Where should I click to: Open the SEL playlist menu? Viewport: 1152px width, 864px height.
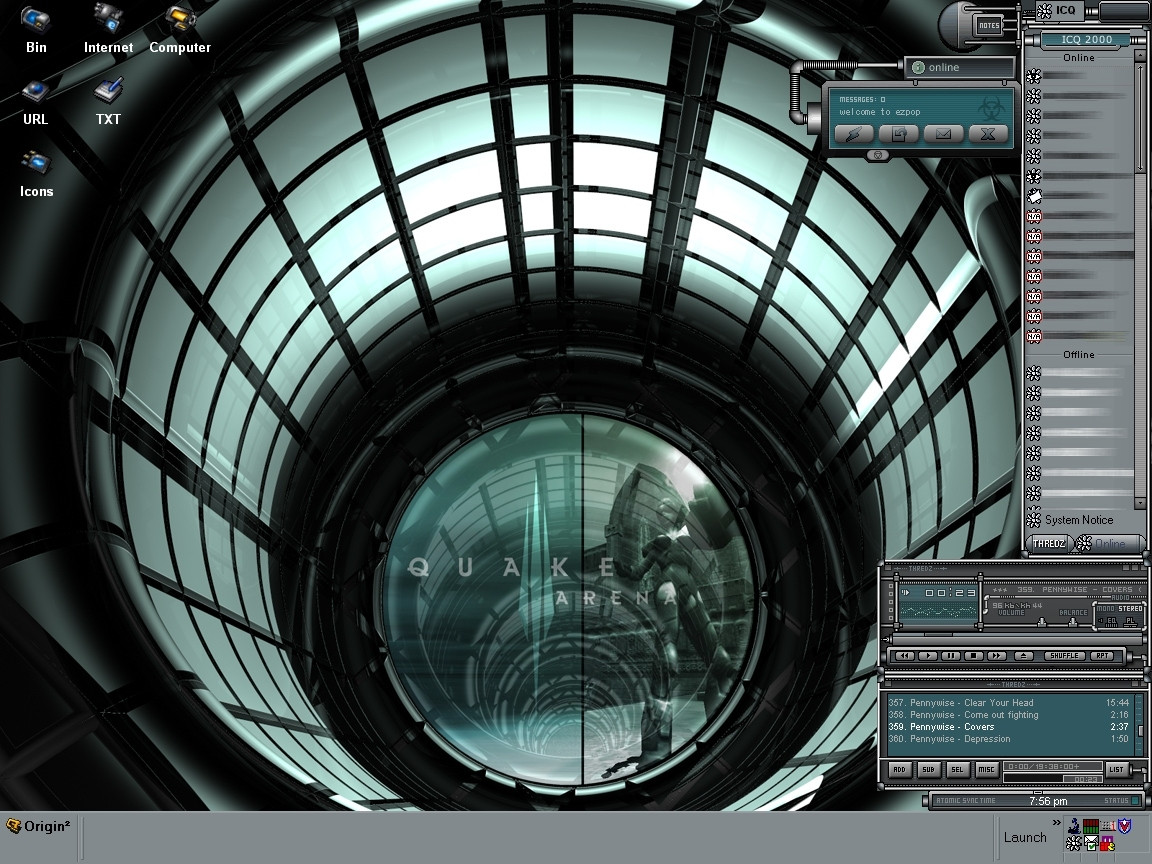(958, 770)
